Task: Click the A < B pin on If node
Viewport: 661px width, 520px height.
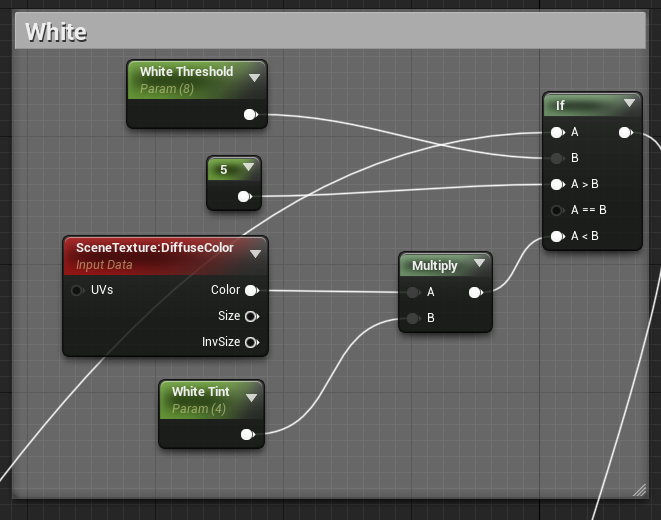Action: click(557, 236)
